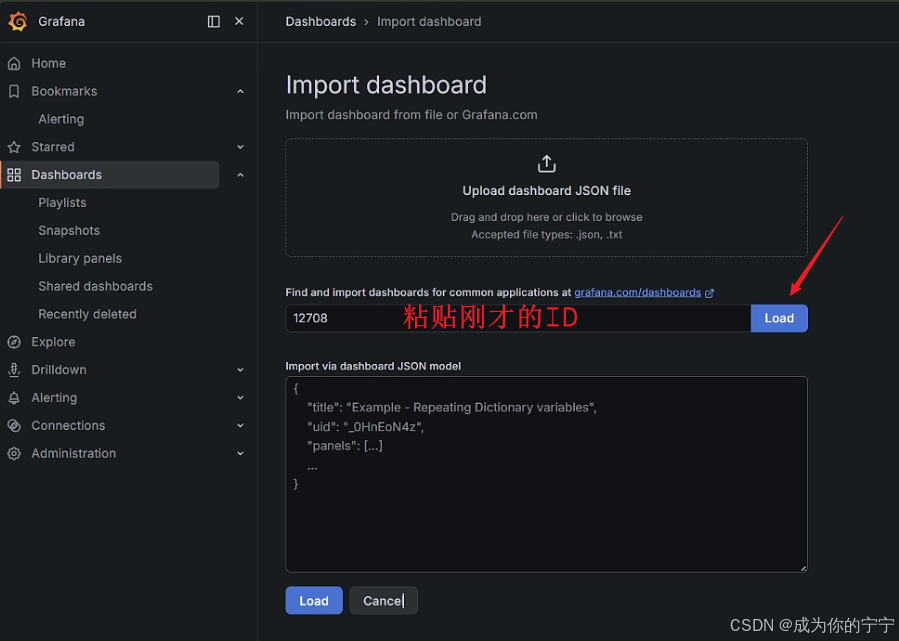Click the Bookmarks icon in sidebar
Viewport: 899px width, 641px height.
click(14, 91)
